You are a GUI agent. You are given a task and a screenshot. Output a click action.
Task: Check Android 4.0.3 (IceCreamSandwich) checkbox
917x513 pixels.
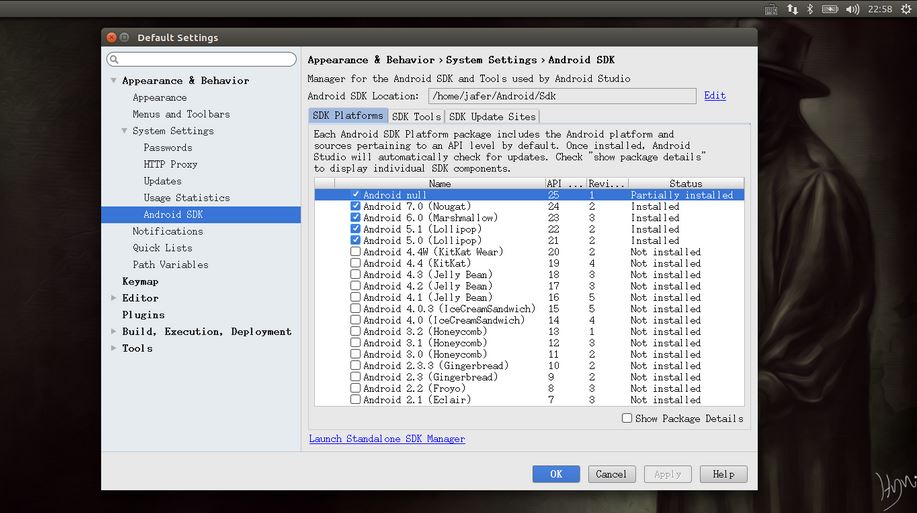355,308
